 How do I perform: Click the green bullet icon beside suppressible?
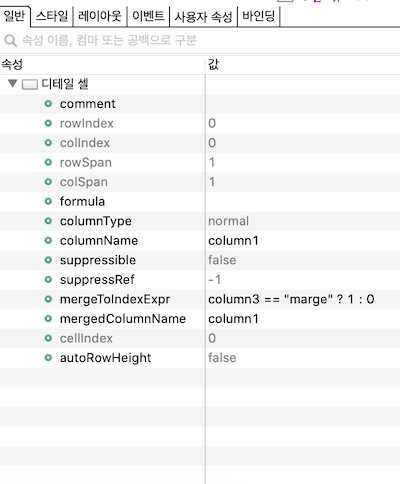[x=48, y=260]
